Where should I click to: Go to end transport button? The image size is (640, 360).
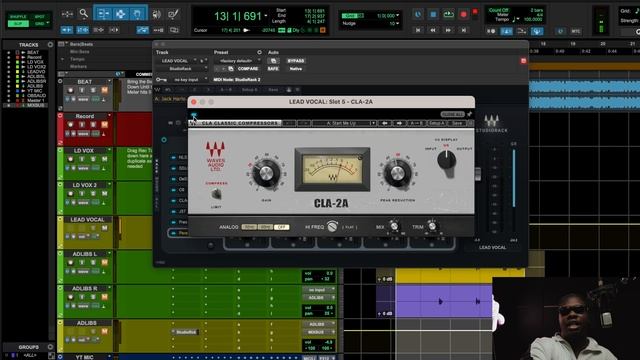pyautogui.click(x=463, y=30)
